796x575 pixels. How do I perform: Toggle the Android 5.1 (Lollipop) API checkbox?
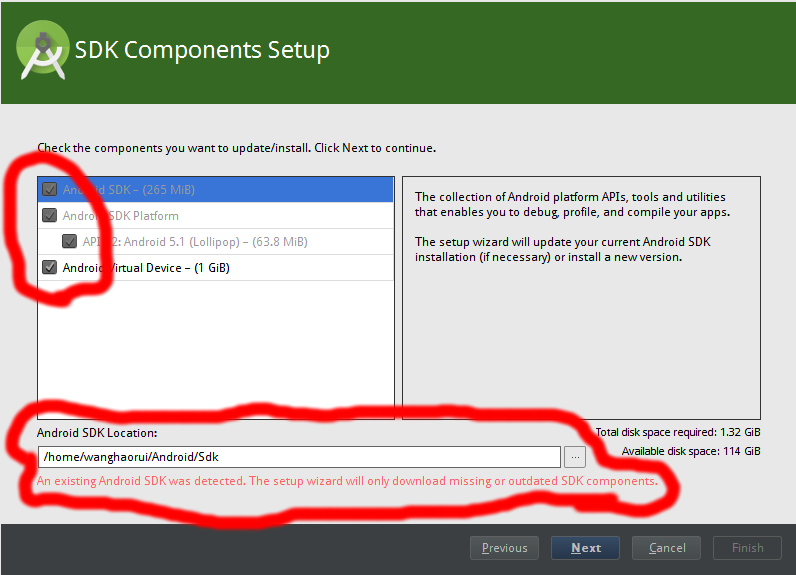(70, 241)
